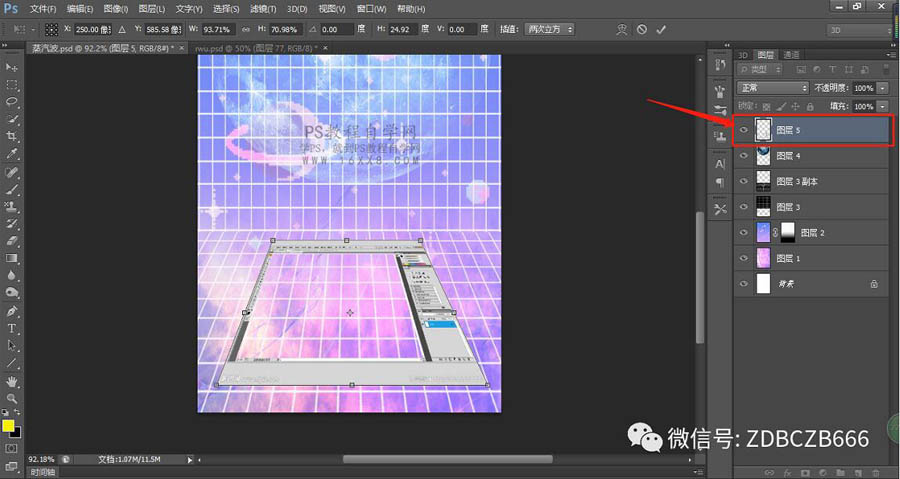Viewport: 900px width, 479px height.
Task: Select the Hand tool
Action: 12,381
